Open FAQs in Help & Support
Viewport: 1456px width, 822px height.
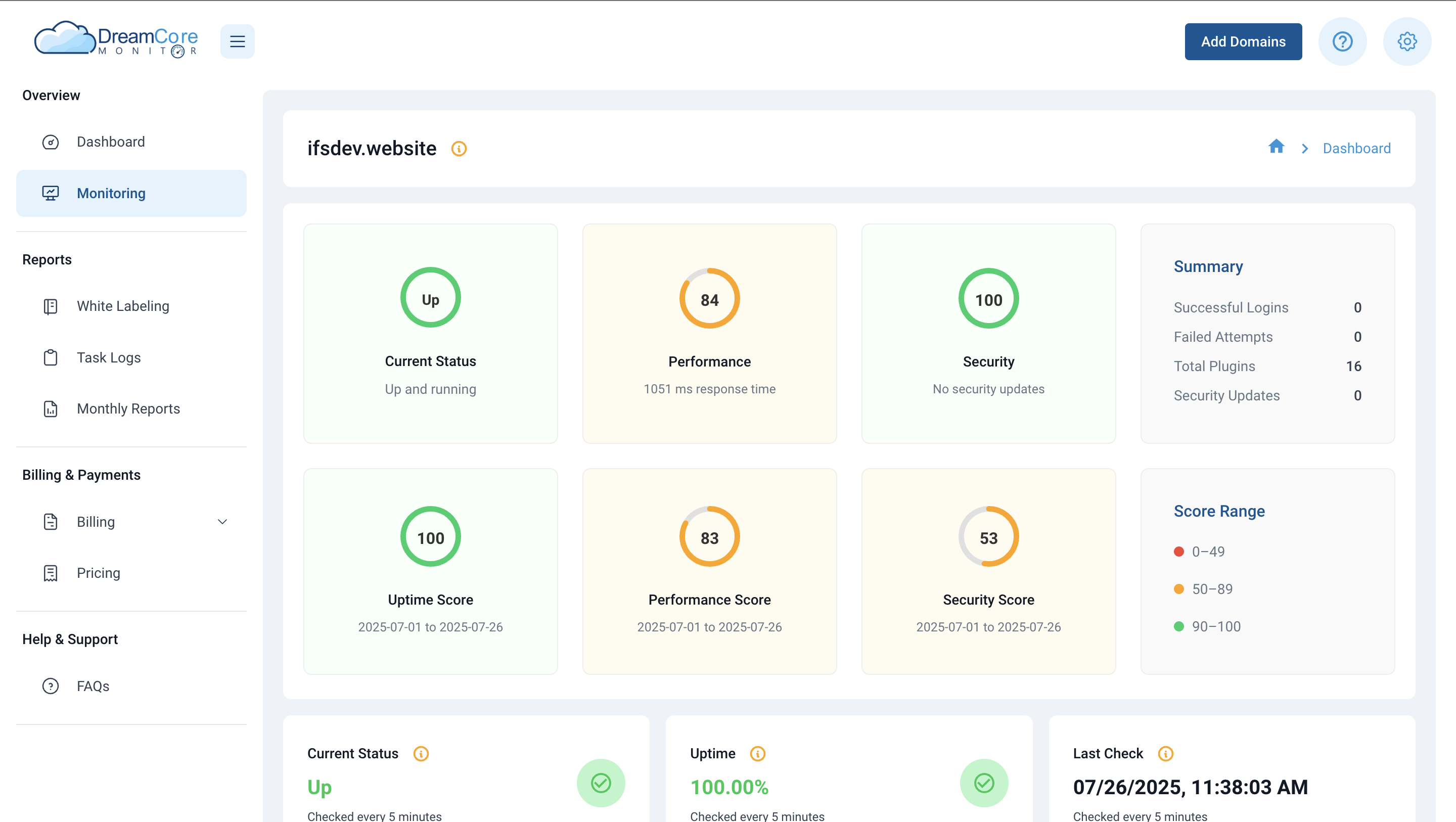(x=131, y=687)
